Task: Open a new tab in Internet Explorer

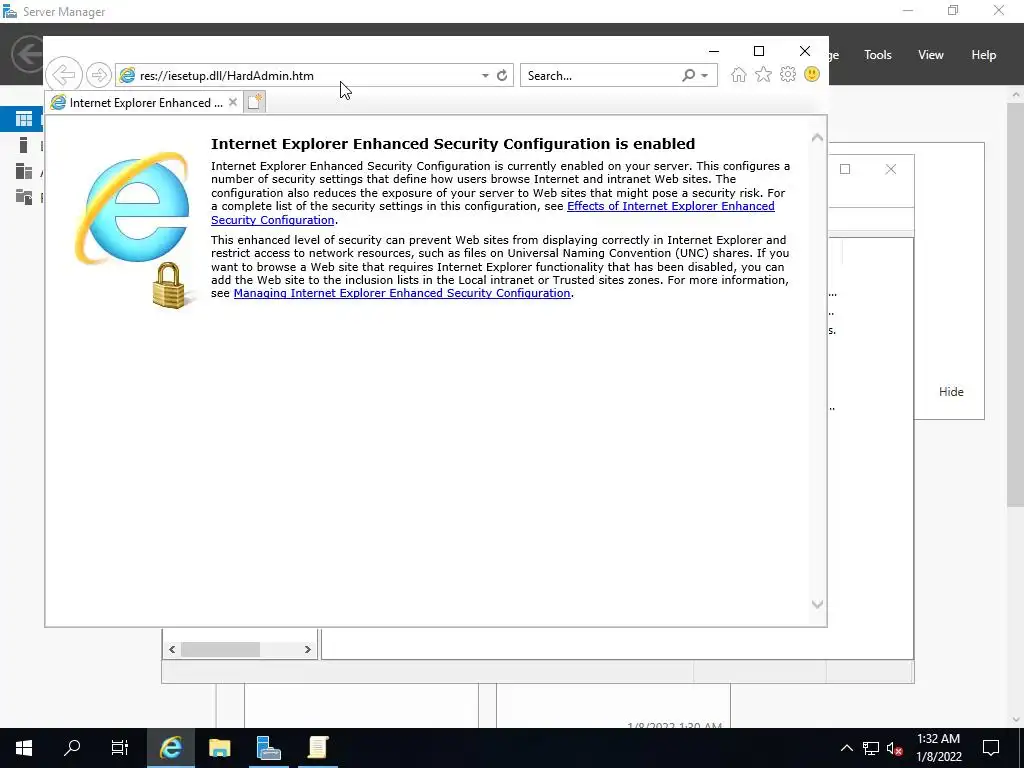Action: pyautogui.click(x=255, y=102)
